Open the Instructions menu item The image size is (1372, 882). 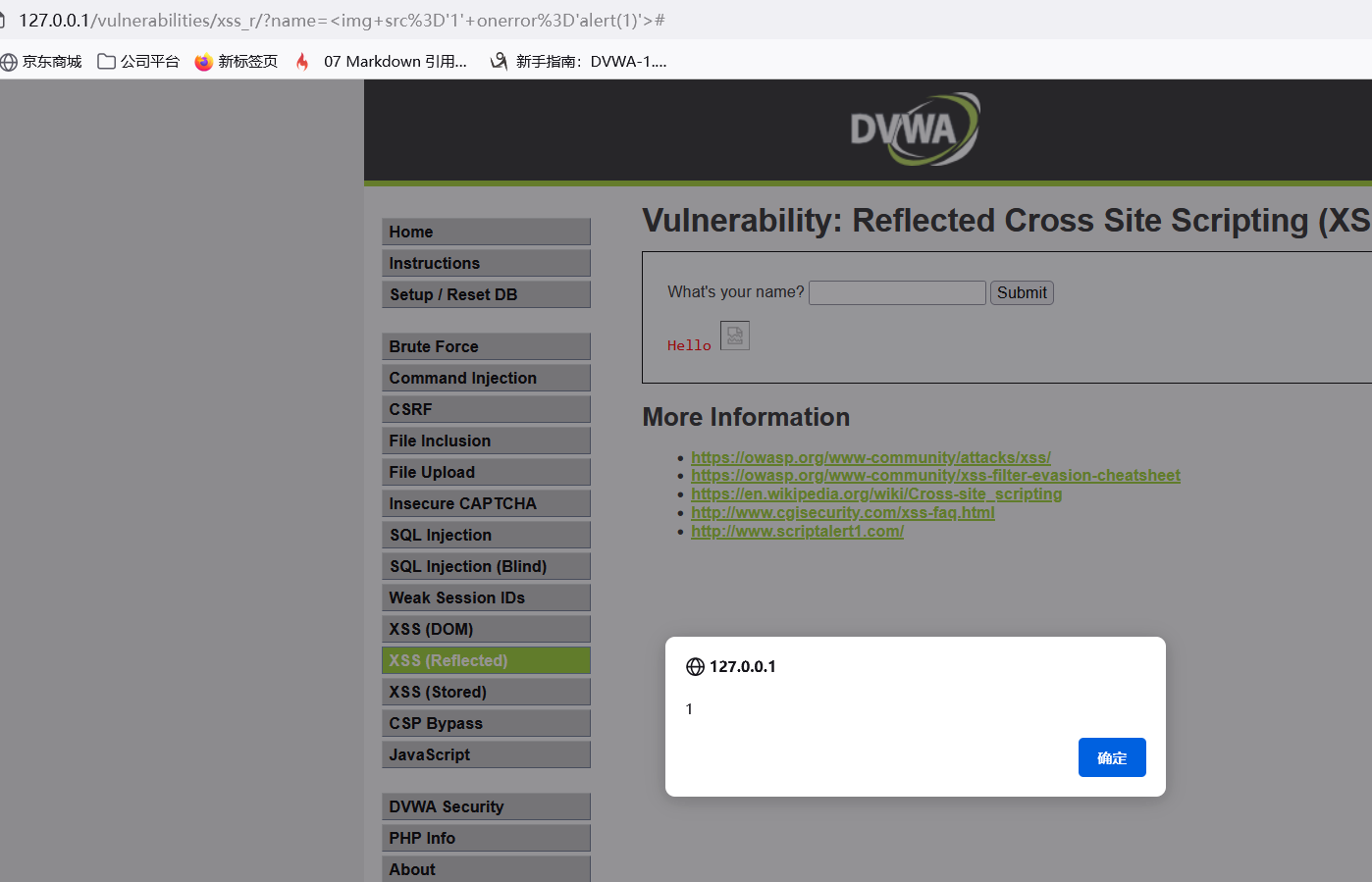(x=486, y=263)
